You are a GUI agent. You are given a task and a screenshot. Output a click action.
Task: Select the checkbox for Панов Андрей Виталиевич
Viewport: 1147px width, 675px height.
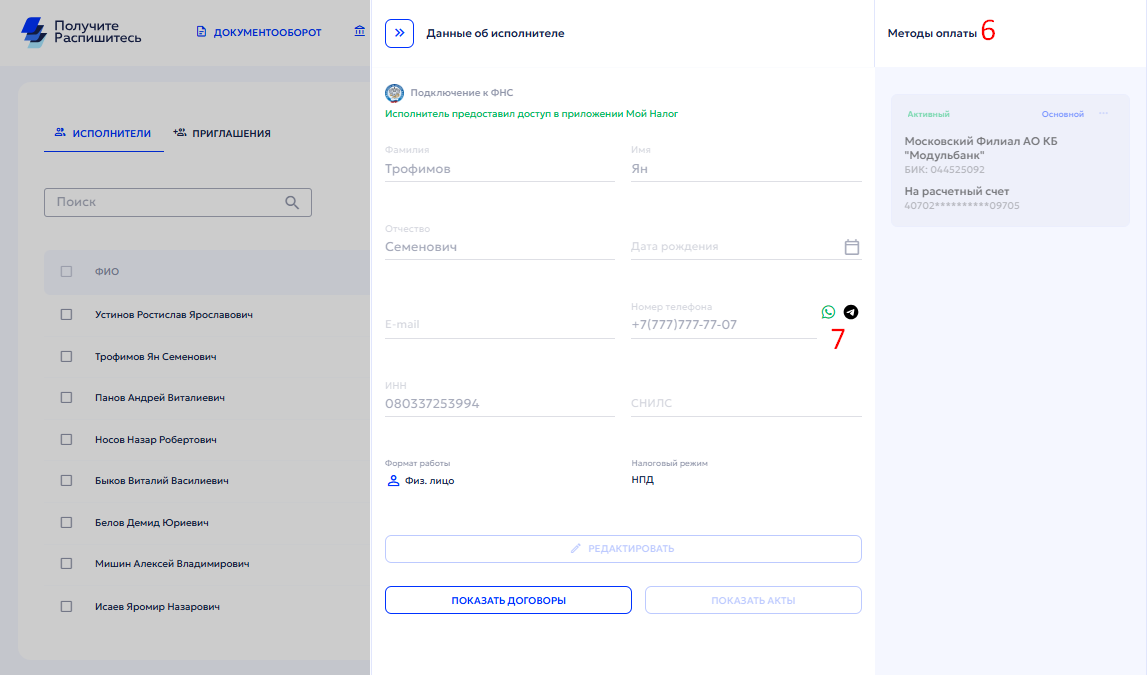(67, 398)
